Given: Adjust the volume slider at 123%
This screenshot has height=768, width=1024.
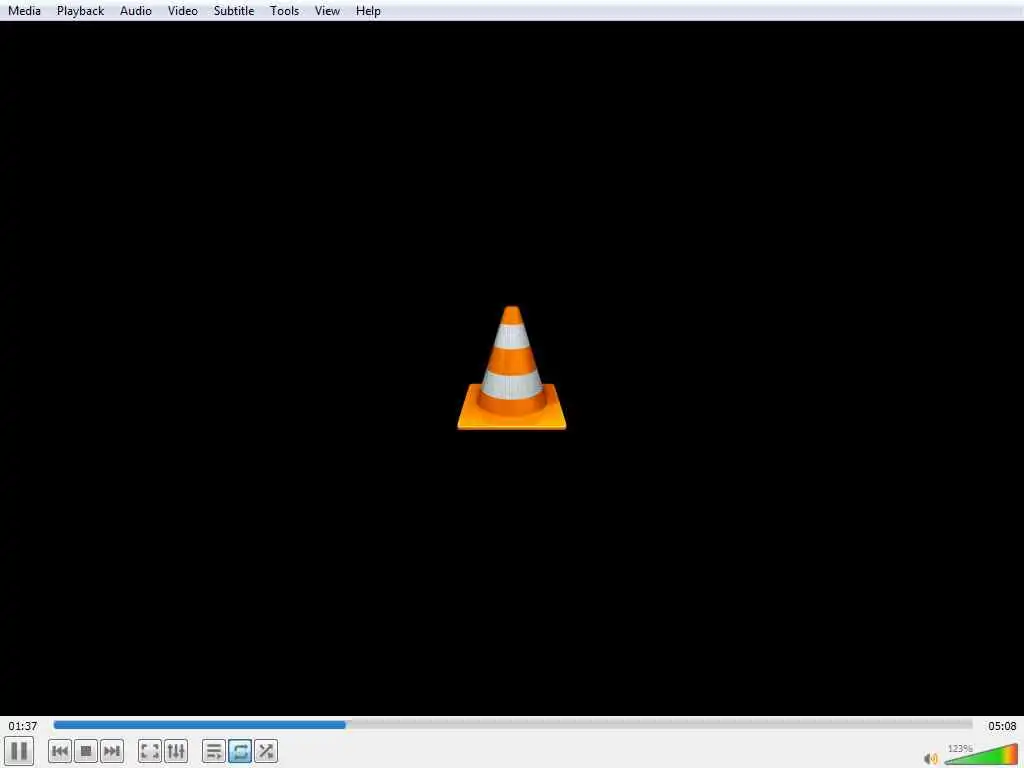Looking at the screenshot, I should pyautogui.click(x=982, y=754).
